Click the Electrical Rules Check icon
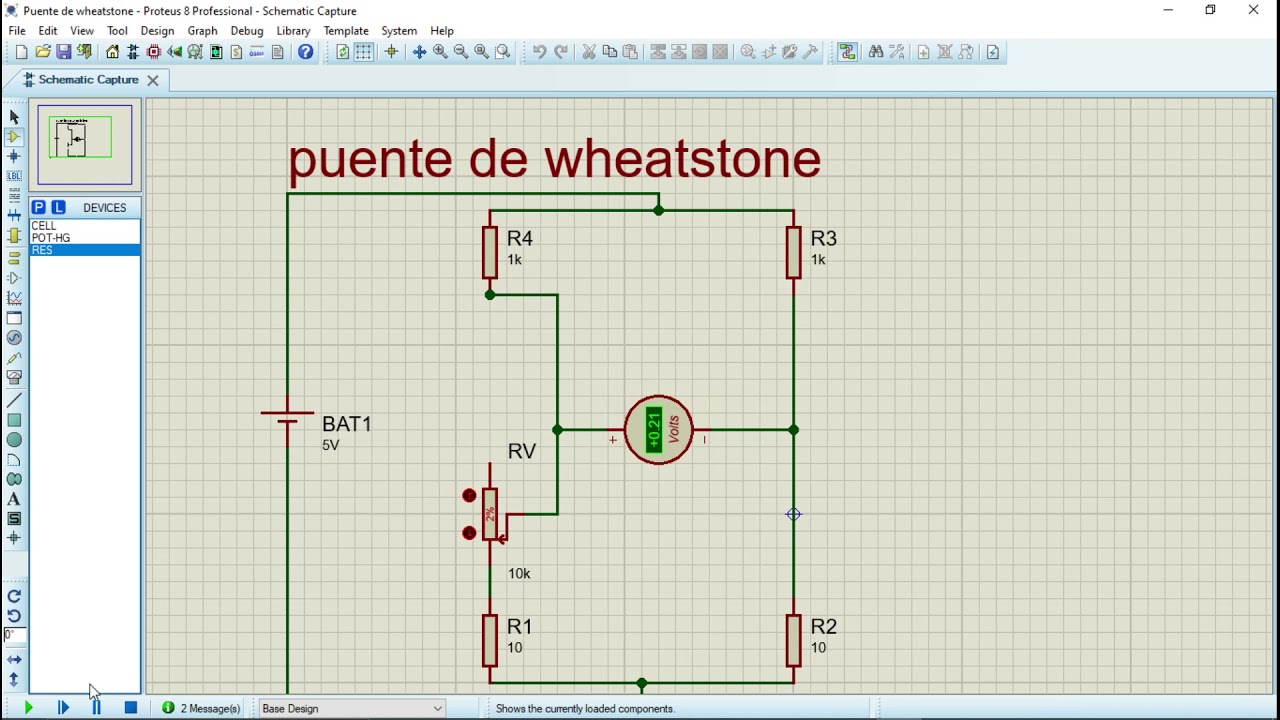Image resolution: width=1280 pixels, height=720 pixels. click(x=993, y=52)
